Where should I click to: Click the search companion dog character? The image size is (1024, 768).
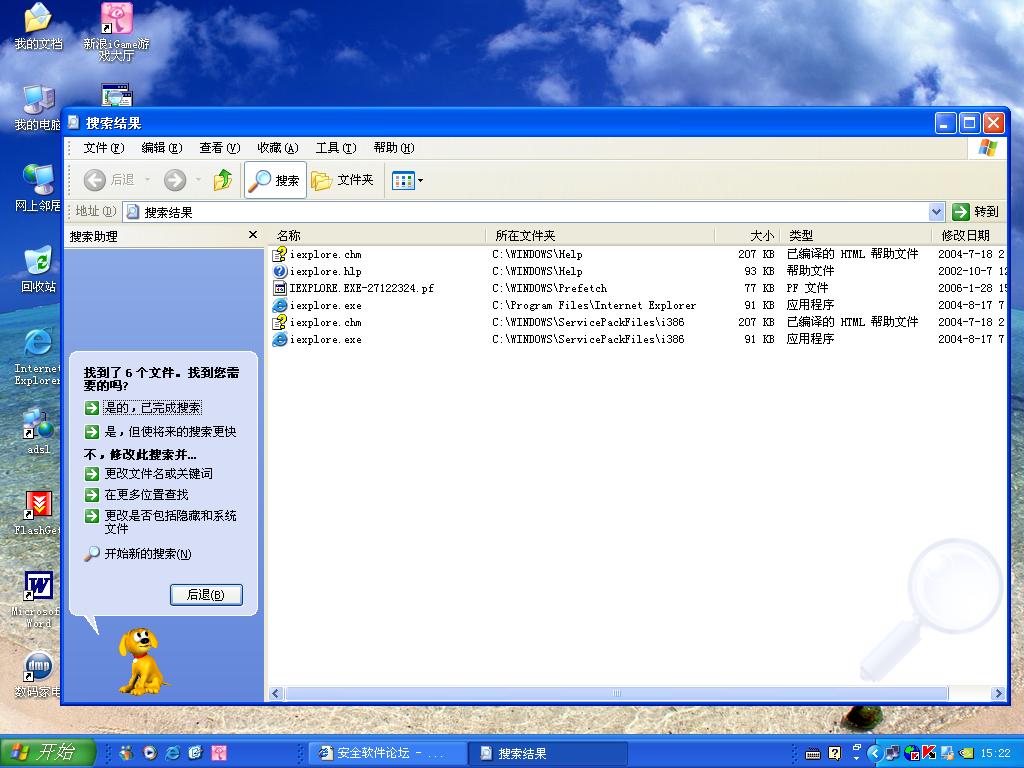point(140,660)
